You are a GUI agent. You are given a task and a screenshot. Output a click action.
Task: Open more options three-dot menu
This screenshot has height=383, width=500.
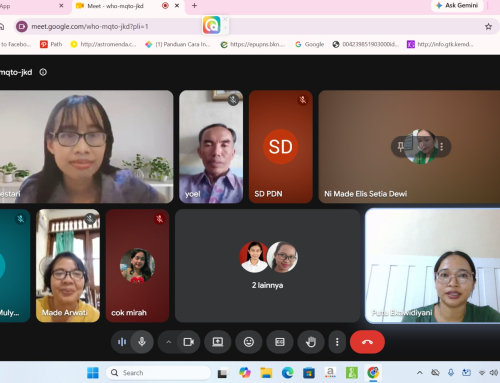pos(337,342)
